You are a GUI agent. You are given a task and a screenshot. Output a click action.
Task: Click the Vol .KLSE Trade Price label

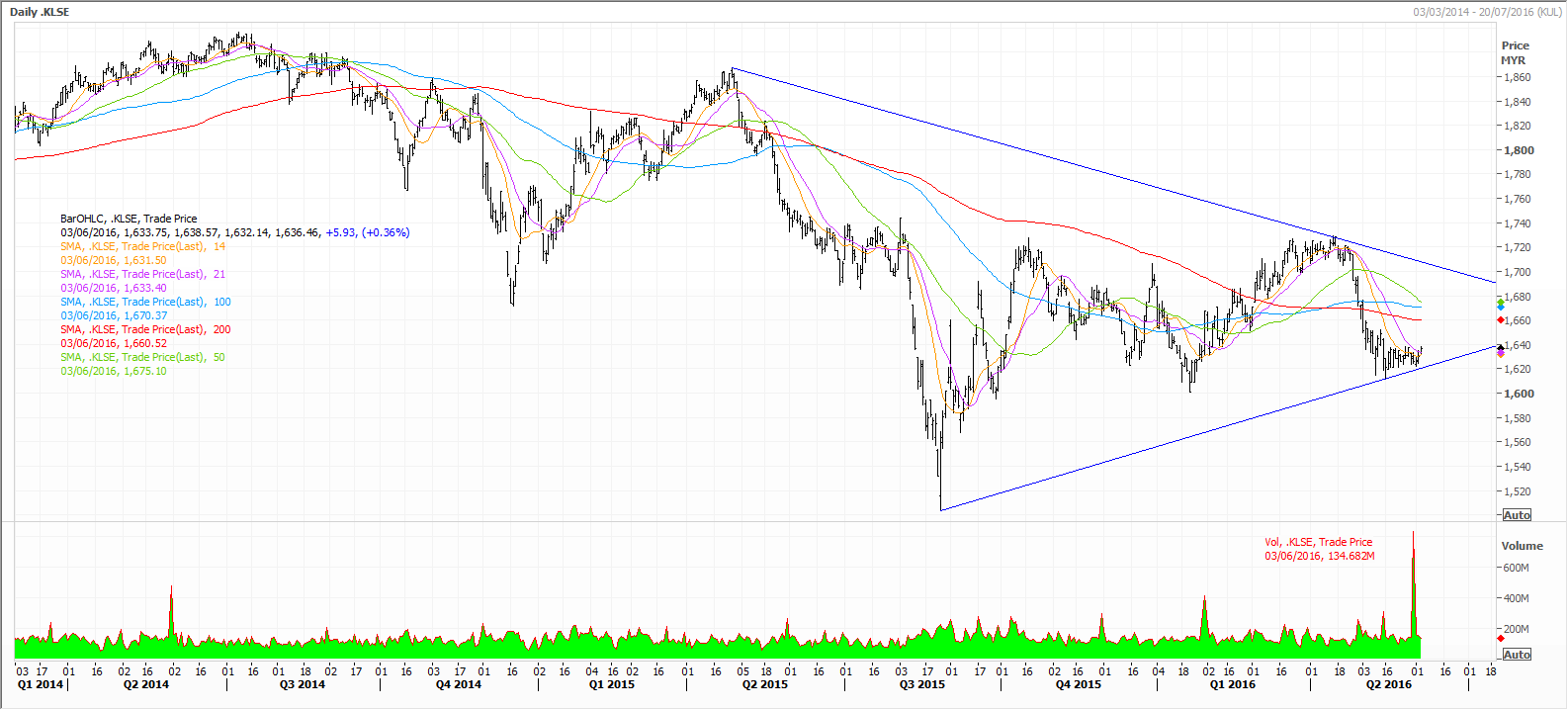click(x=1318, y=542)
